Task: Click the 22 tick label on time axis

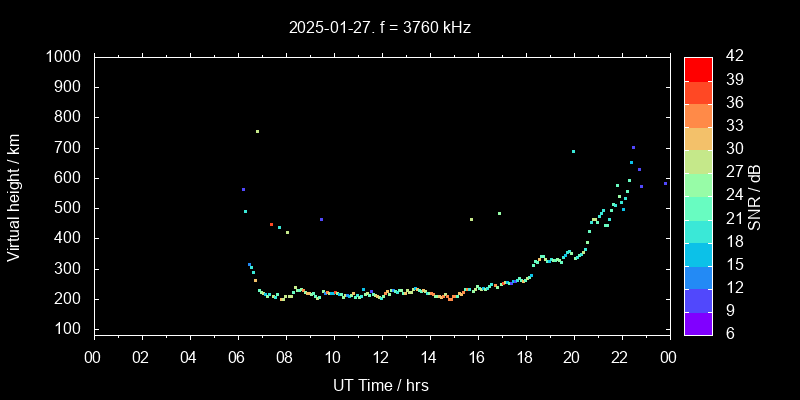Action: click(621, 357)
